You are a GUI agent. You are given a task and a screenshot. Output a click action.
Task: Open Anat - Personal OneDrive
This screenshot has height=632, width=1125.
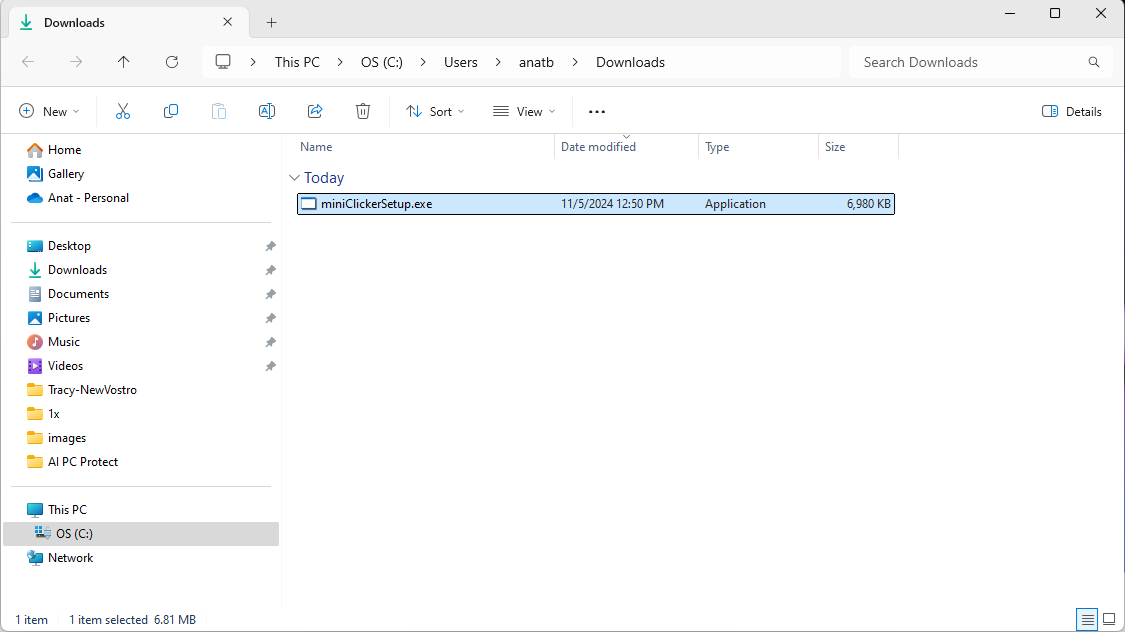pos(88,198)
